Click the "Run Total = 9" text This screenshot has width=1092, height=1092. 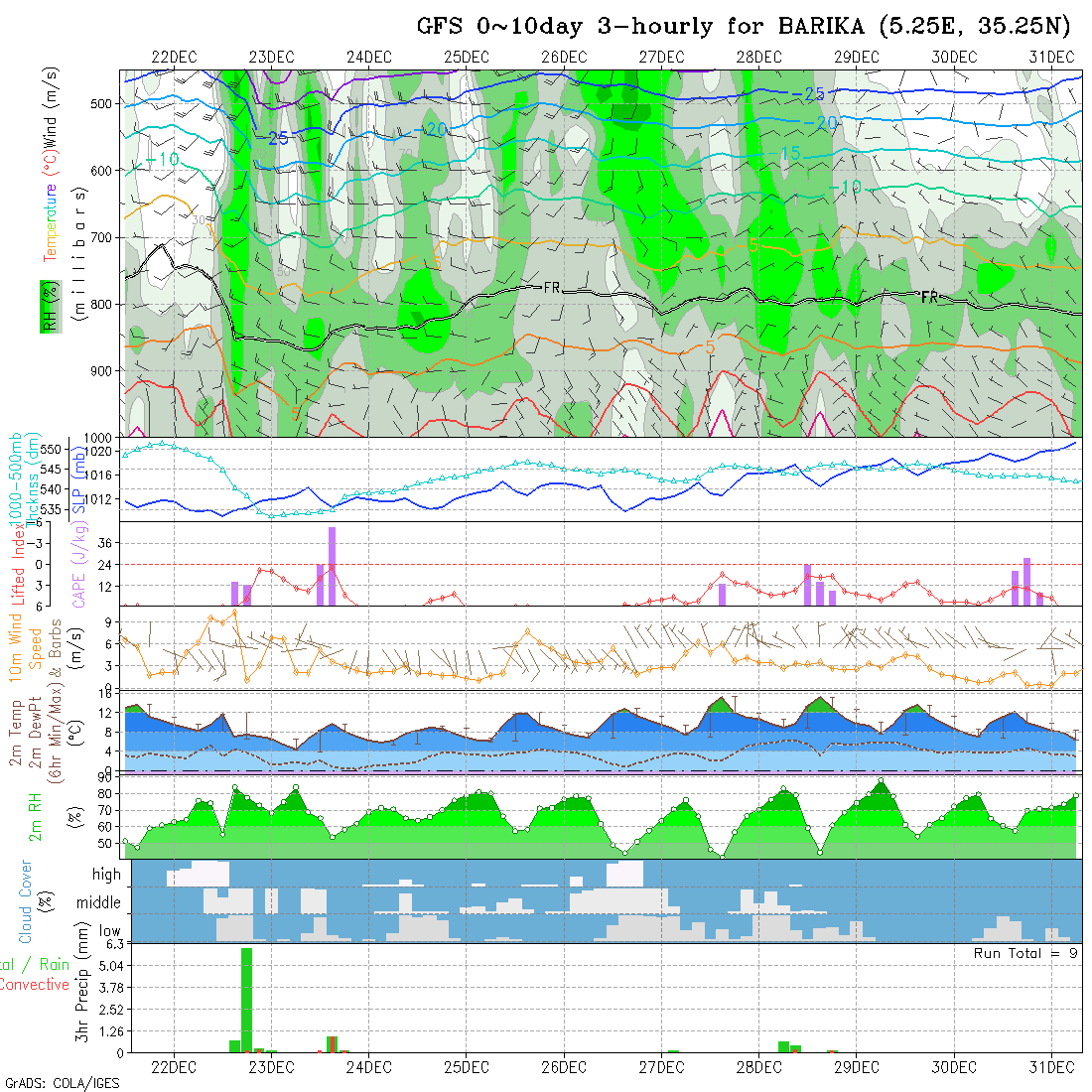point(1026,953)
